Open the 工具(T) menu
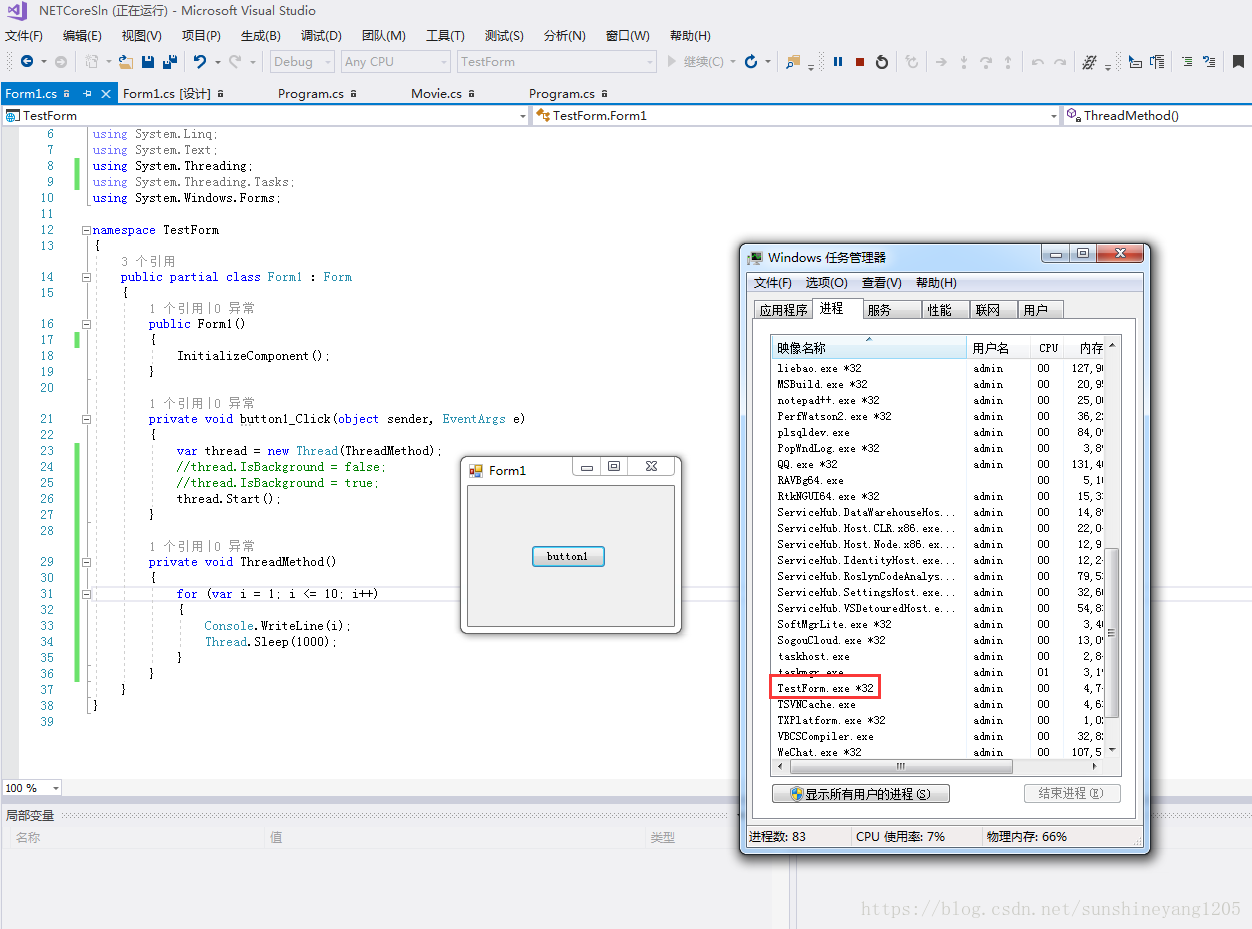1252x929 pixels. pos(445,36)
